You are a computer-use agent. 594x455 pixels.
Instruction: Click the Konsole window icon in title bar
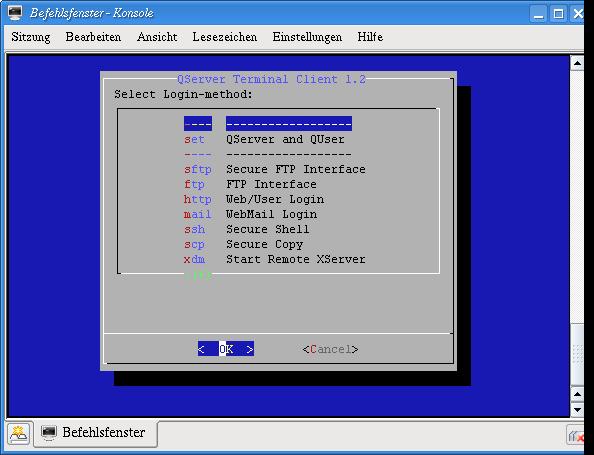coord(15,13)
